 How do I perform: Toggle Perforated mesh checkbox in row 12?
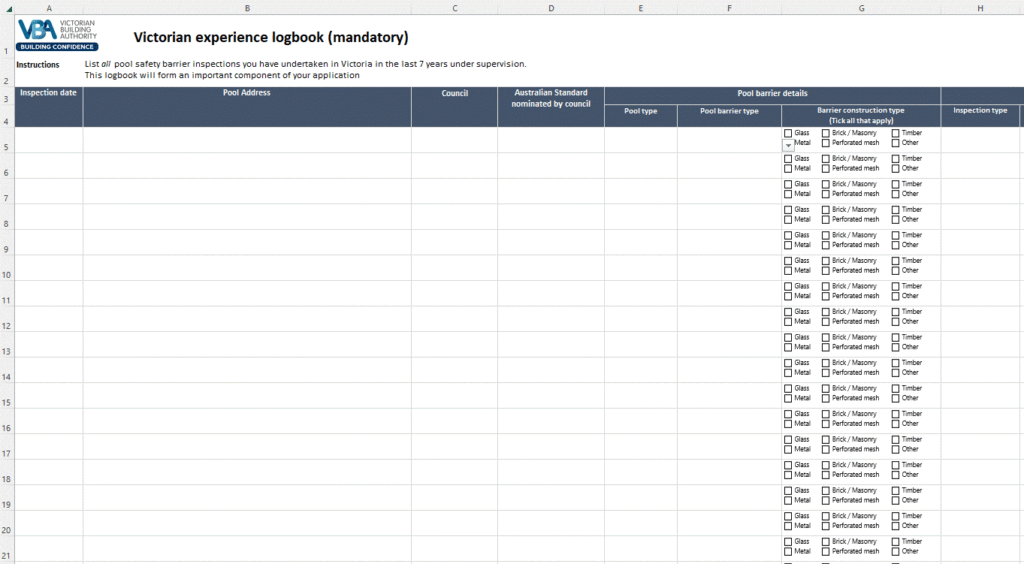point(826,322)
